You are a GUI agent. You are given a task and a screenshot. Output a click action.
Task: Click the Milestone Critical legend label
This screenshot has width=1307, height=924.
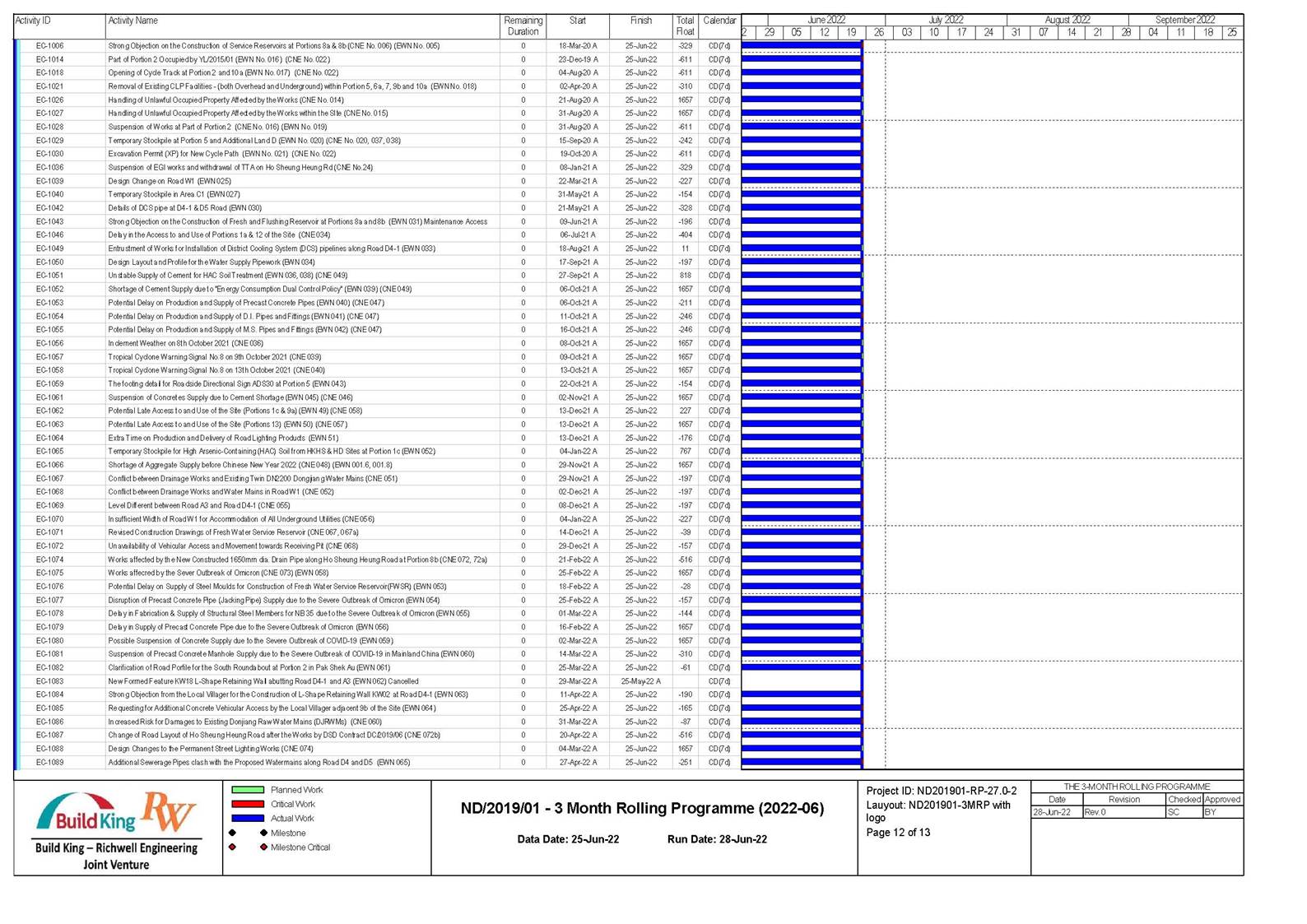300,847
